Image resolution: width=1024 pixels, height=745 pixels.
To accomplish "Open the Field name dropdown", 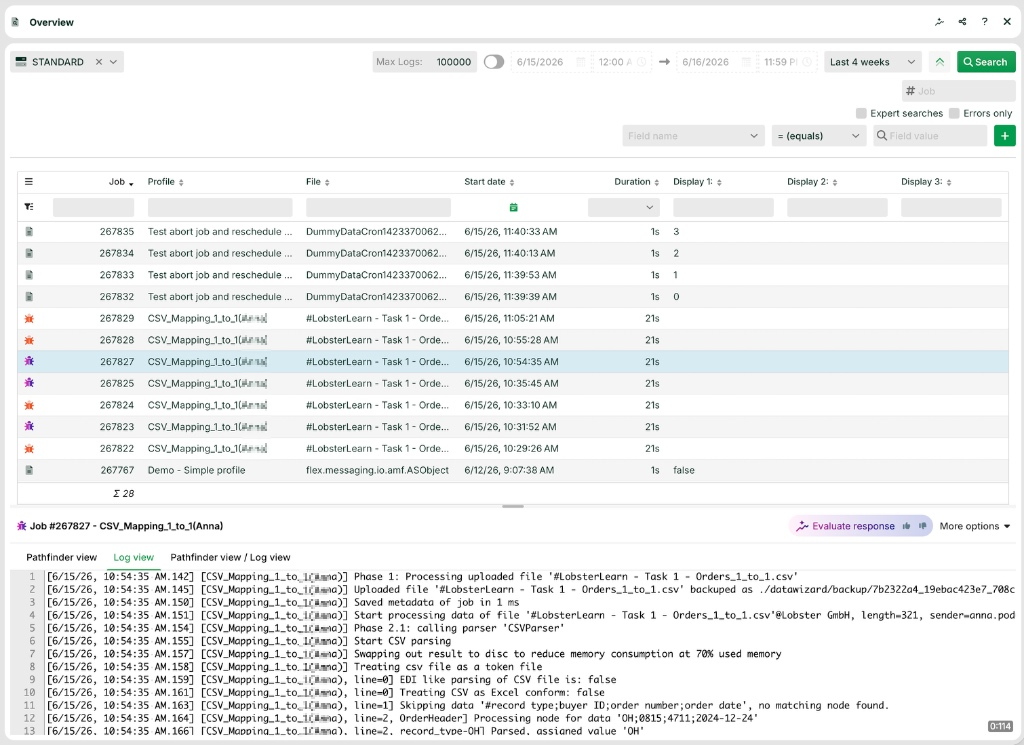I will pyautogui.click(x=693, y=136).
